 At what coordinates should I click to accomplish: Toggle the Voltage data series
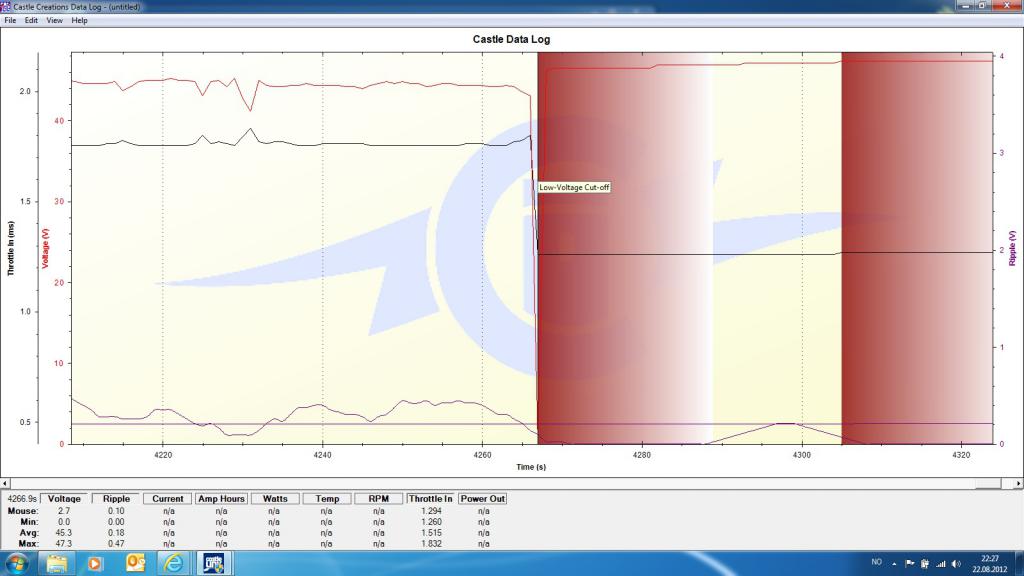point(65,498)
